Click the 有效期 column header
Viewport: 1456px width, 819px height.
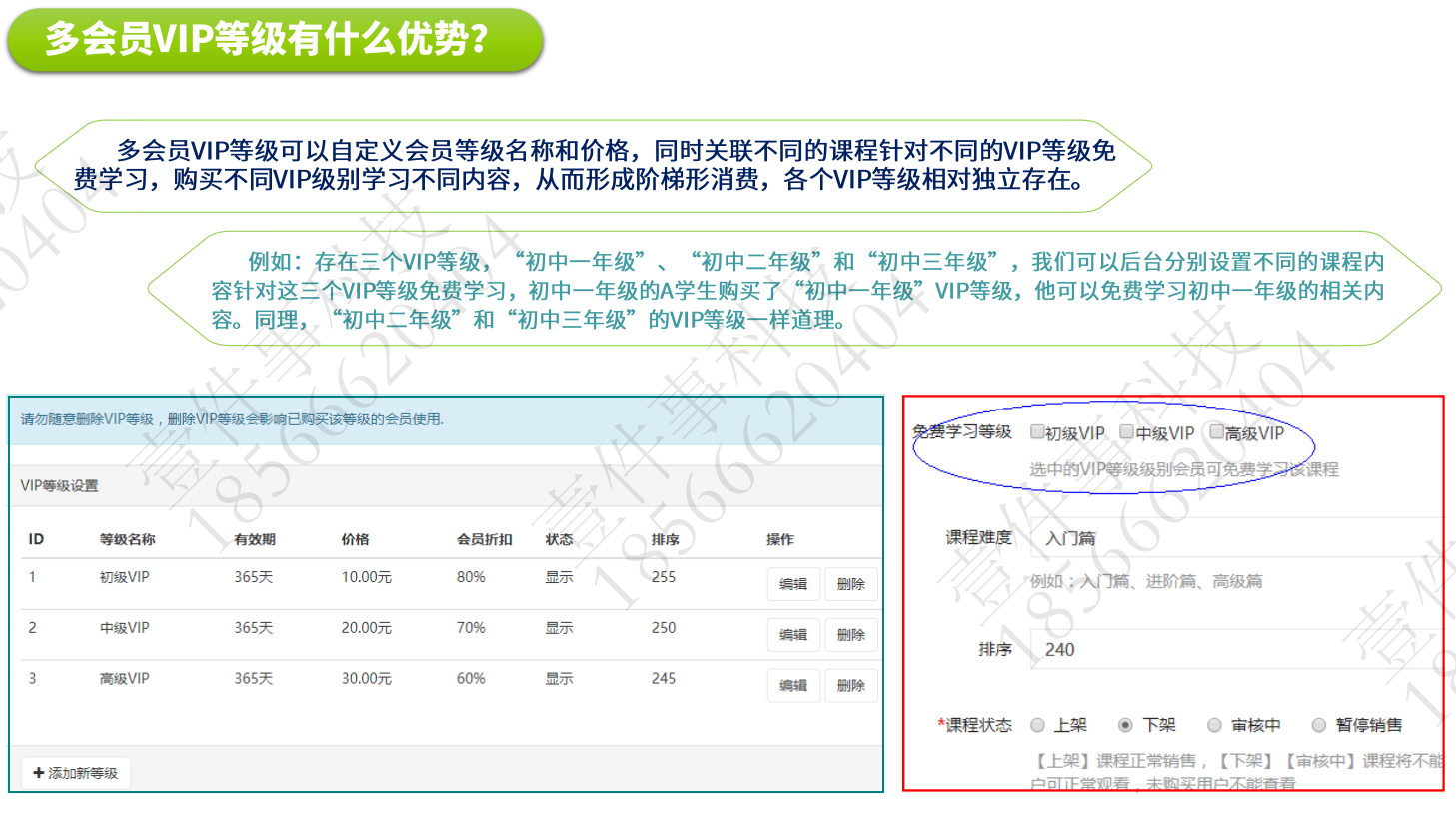(255, 539)
